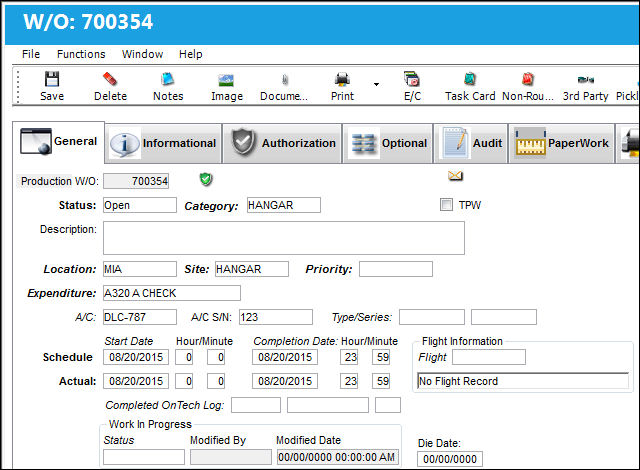Switch to the Authorization tab
Viewport: 640px width, 470px height.
(282, 144)
